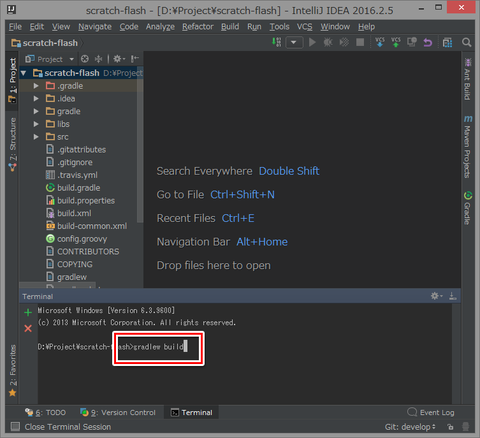Close the terminal session with the red X
Image resolution: width=480 pixels, height=438 pixels.
(x=28, y=329)
